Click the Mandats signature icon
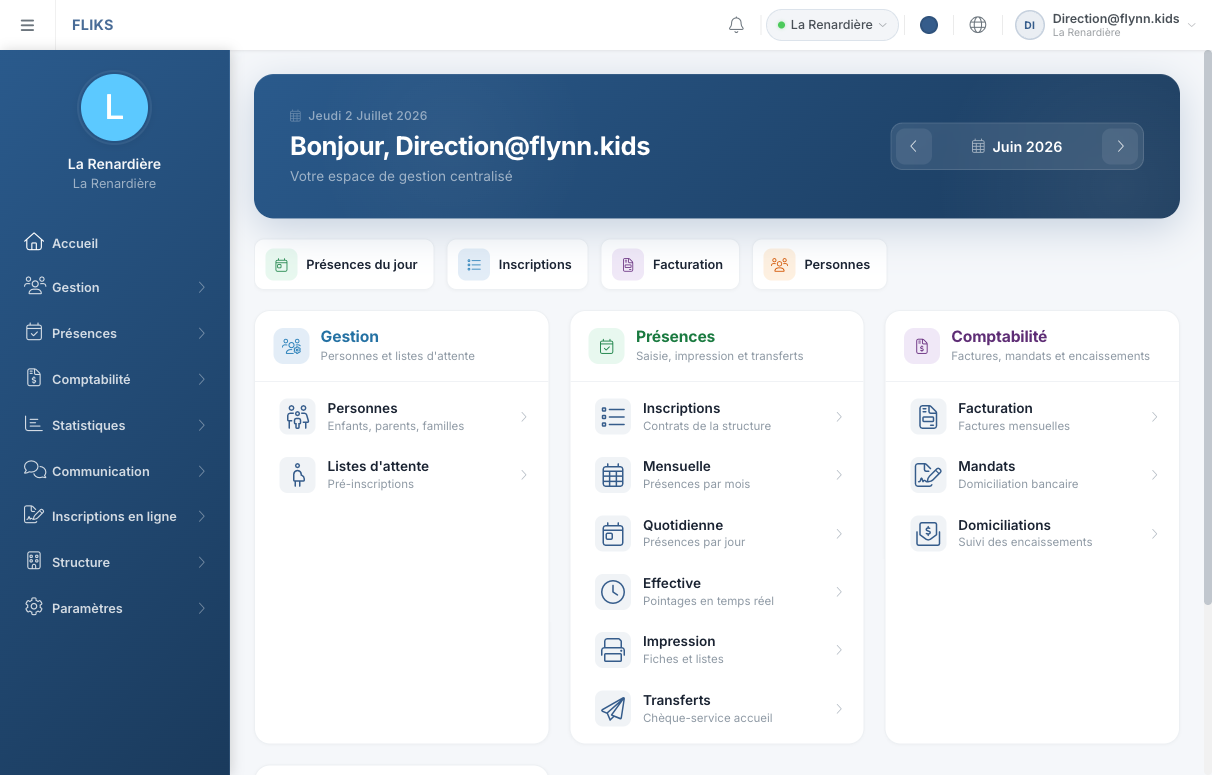 coord(928,475)
